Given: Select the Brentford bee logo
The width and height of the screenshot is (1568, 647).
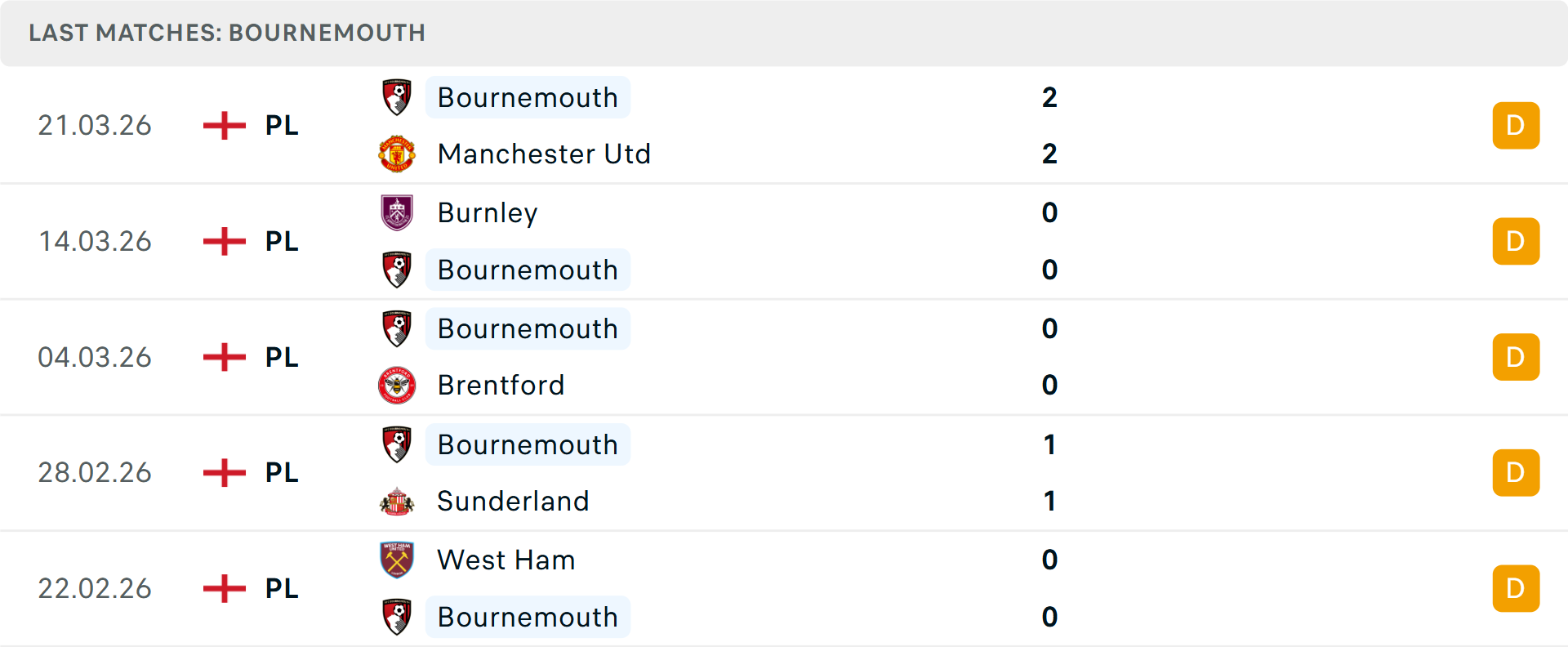Looking at the screenshot, I should point(397,385).
